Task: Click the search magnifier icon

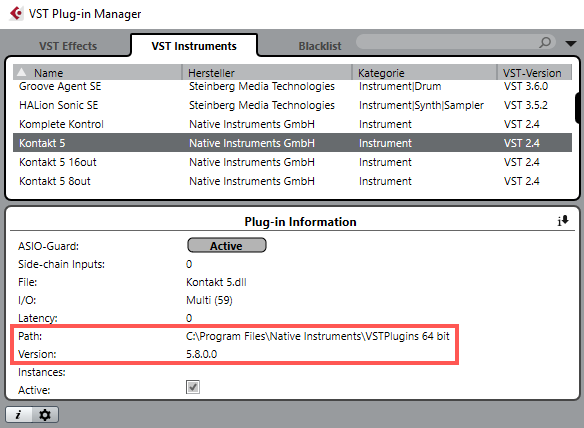Action: click(x=545, y=42)
